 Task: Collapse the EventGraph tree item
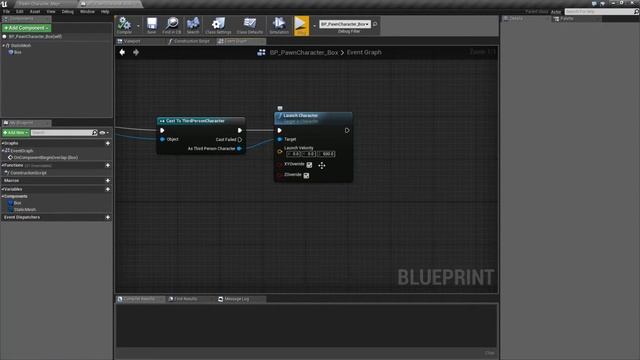tap(3, 151)
